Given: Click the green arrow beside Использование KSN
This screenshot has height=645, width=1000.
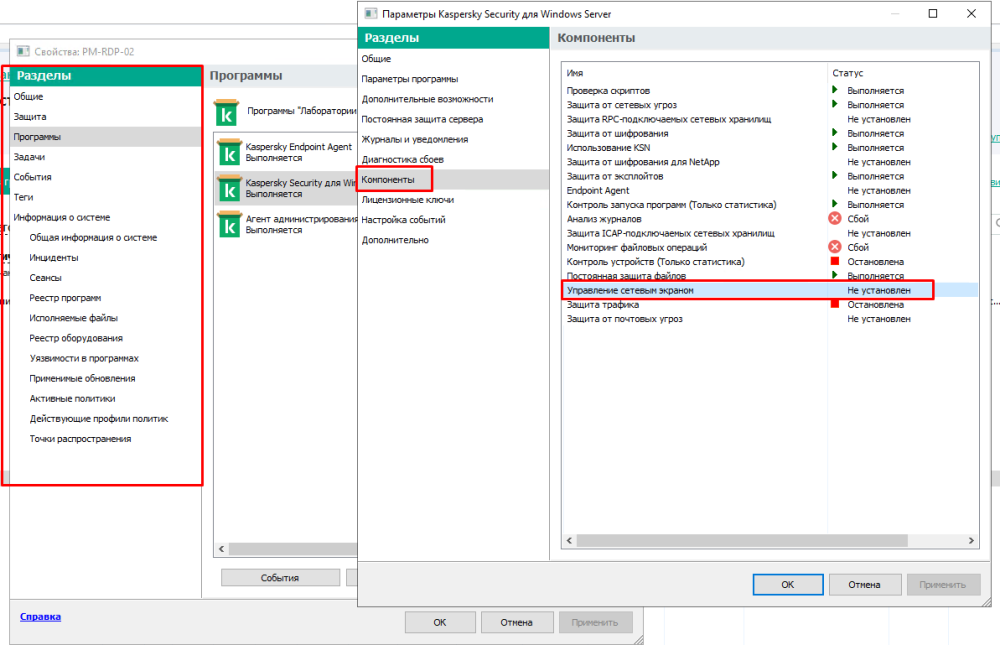Looking at the screenshot, I should point(835,147).
